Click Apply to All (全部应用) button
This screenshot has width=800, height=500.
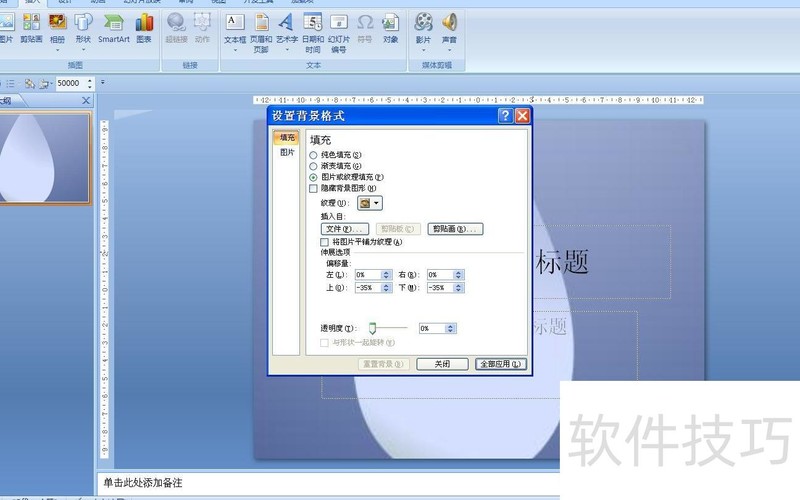point(501,364)
